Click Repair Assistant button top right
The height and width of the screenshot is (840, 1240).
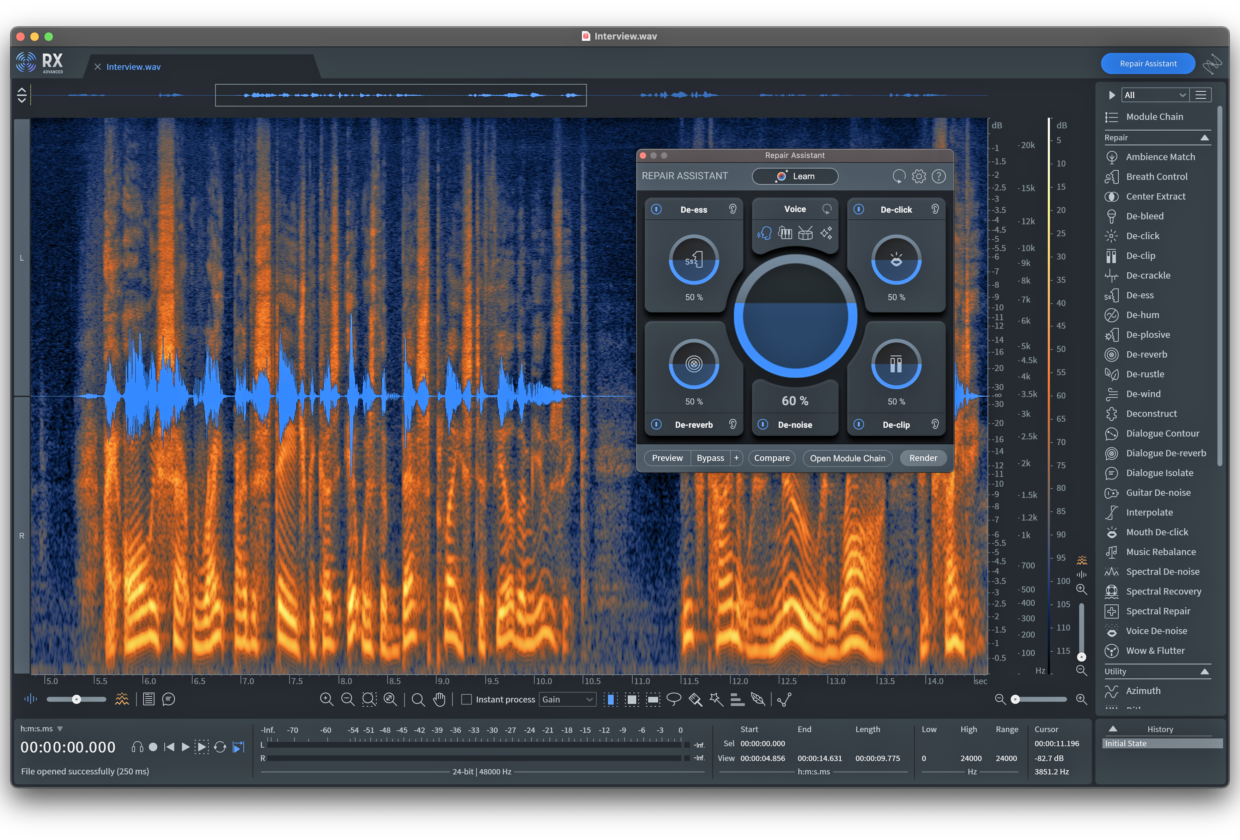pos(1148,64)
